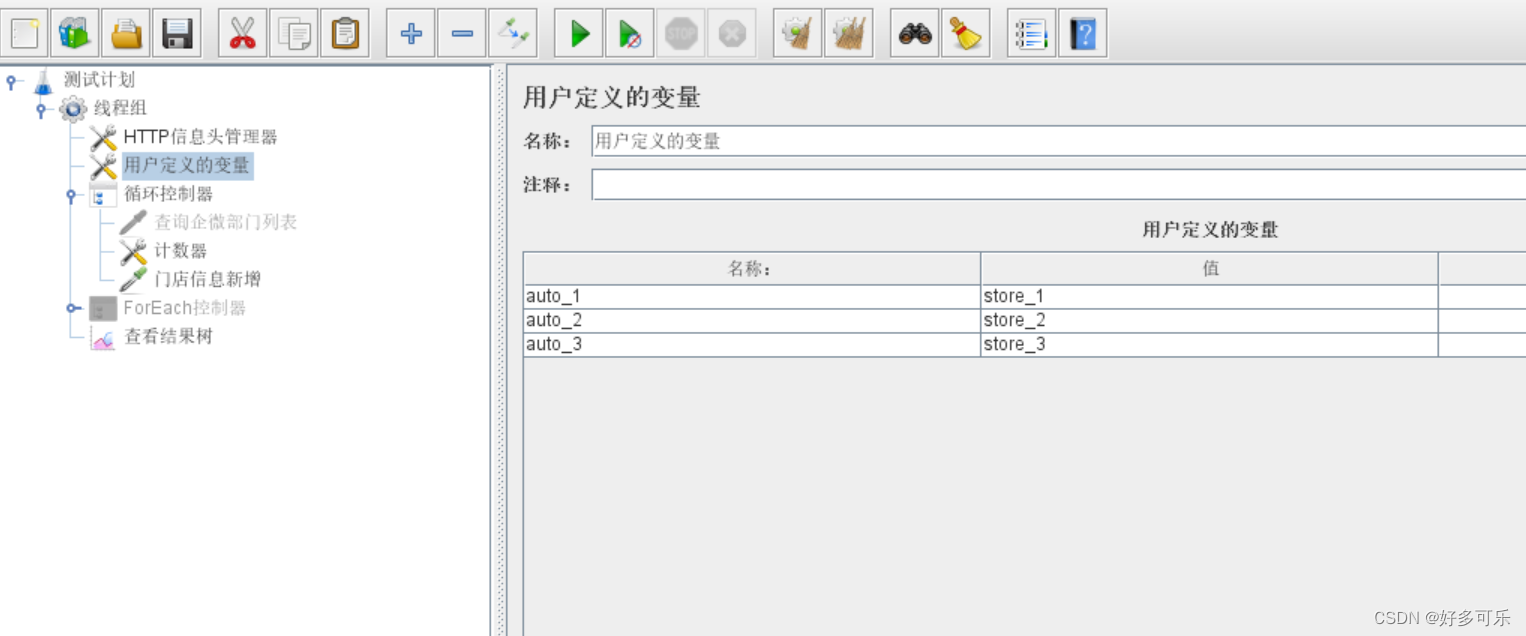The width and height of the screenshot is (1526, 636).
Task: Save the current test plan
Action: coord(177,32)
